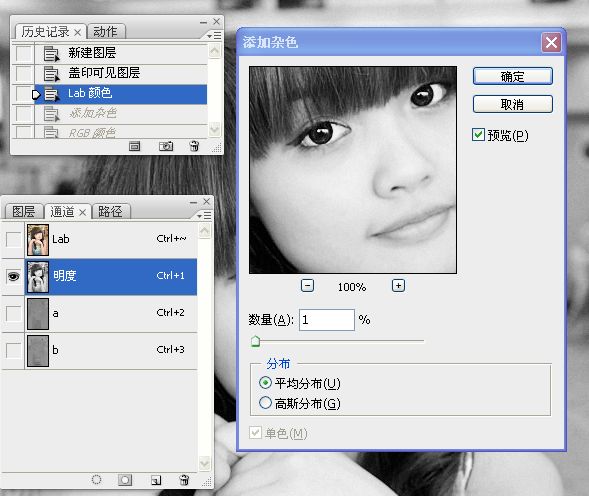Click the delete state trash icon in History panel
The width and height of the screenshot is (589, 496).
point(194,146)
